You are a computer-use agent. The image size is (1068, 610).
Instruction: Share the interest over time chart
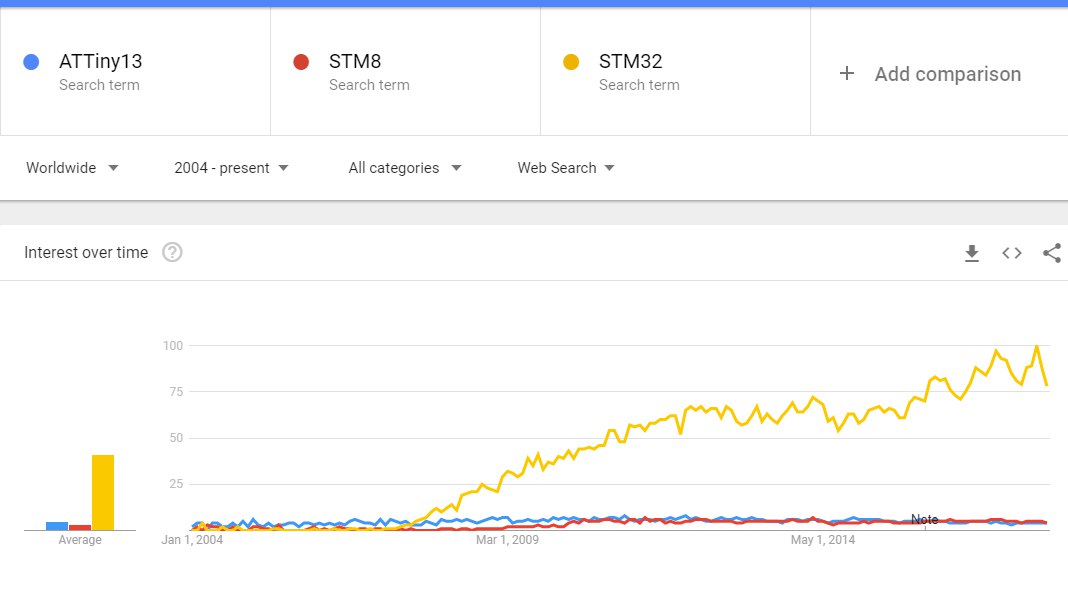pos(1052,253)
